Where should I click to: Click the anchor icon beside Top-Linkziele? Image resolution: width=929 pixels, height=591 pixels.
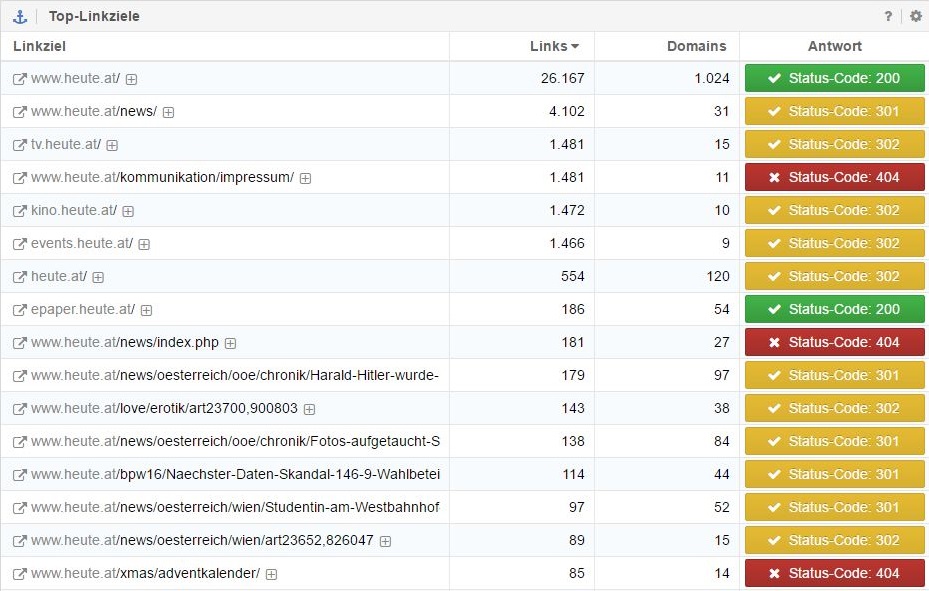[19, 16]
